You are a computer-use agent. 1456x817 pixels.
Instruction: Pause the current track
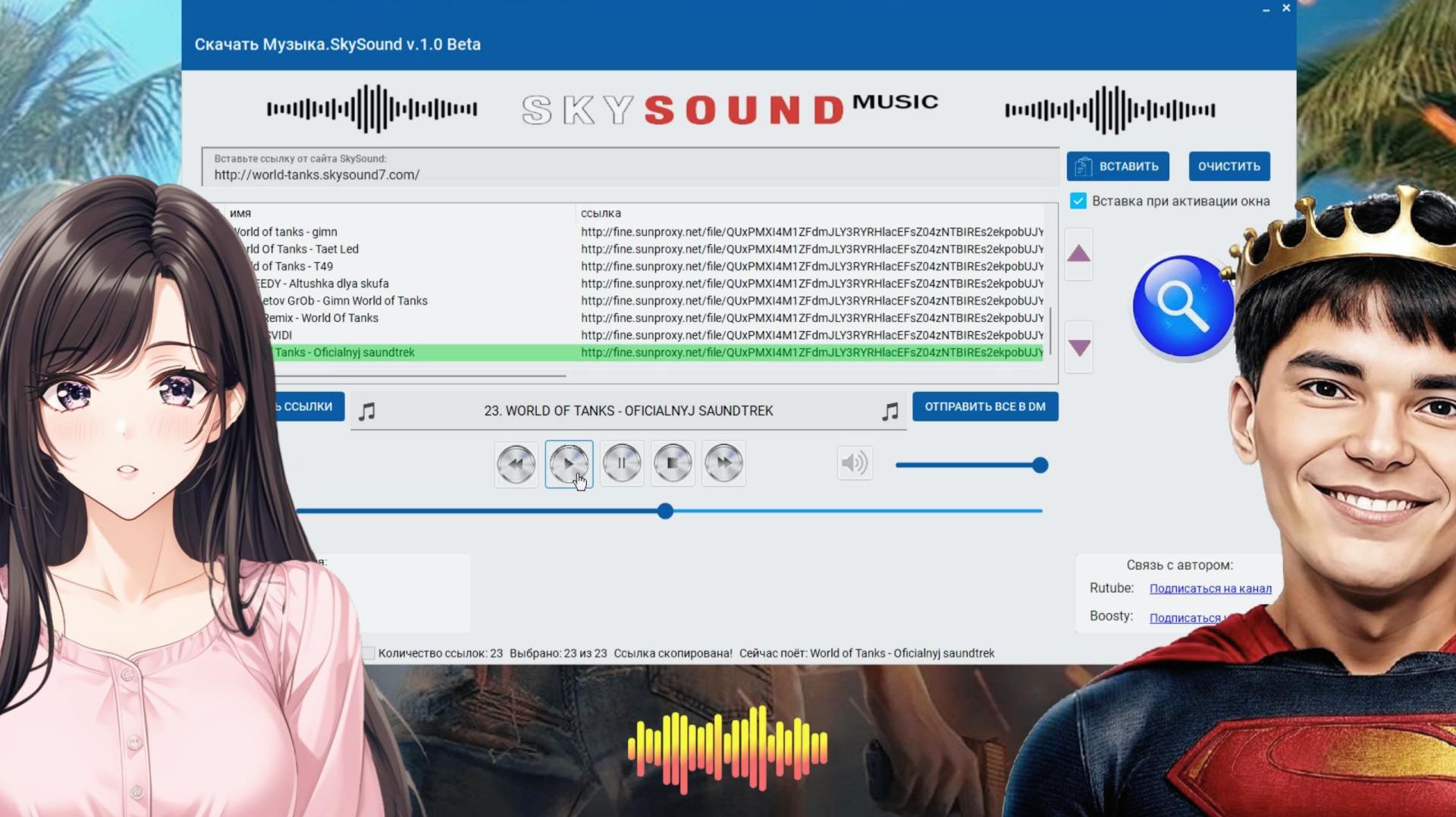tap(621, 463)
